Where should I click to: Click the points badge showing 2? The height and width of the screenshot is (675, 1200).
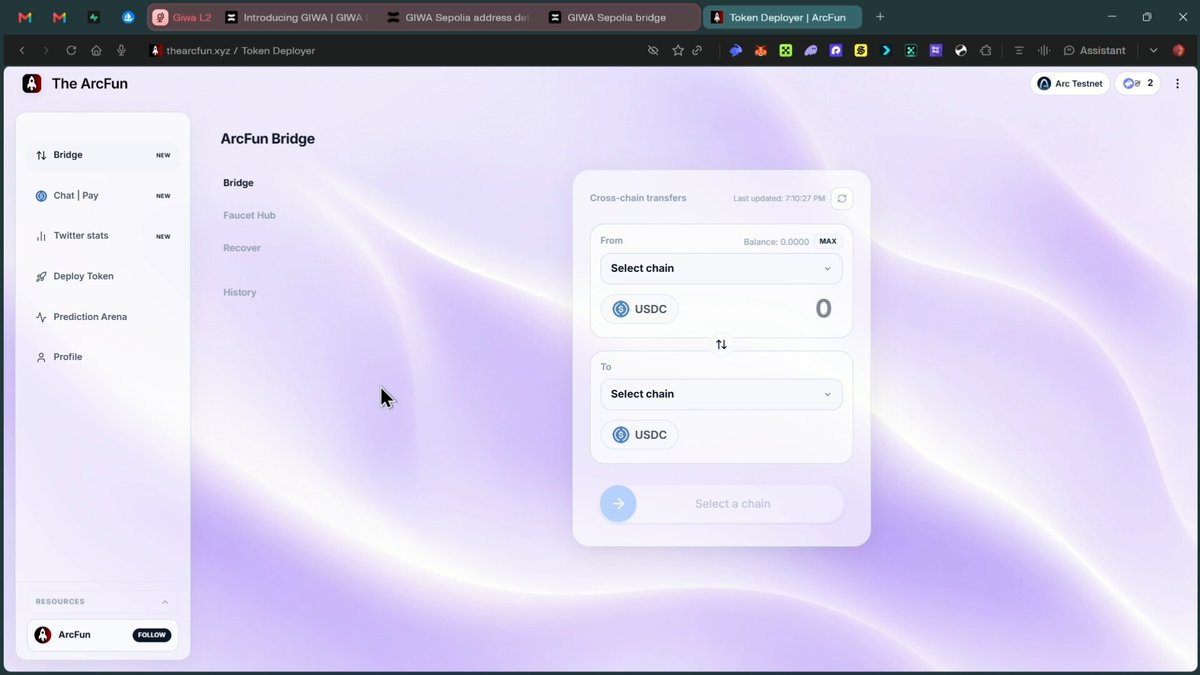[1137, 84]
